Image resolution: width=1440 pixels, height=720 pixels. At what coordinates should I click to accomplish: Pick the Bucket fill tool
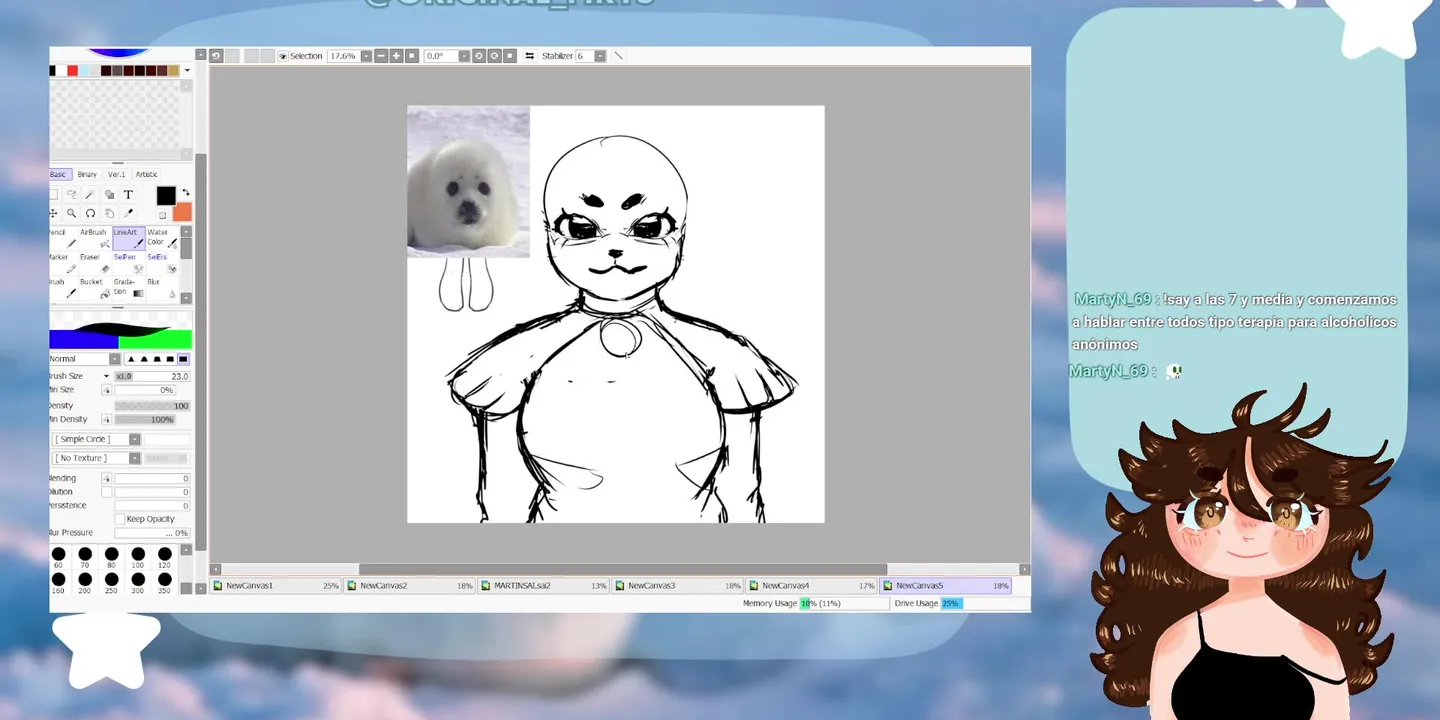tap(96, 288)
